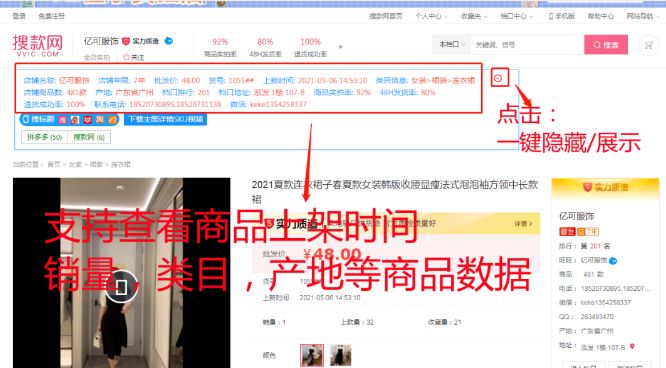Click 帮助中心 in top navigation
666x368 pixels.
coord(601,16)
